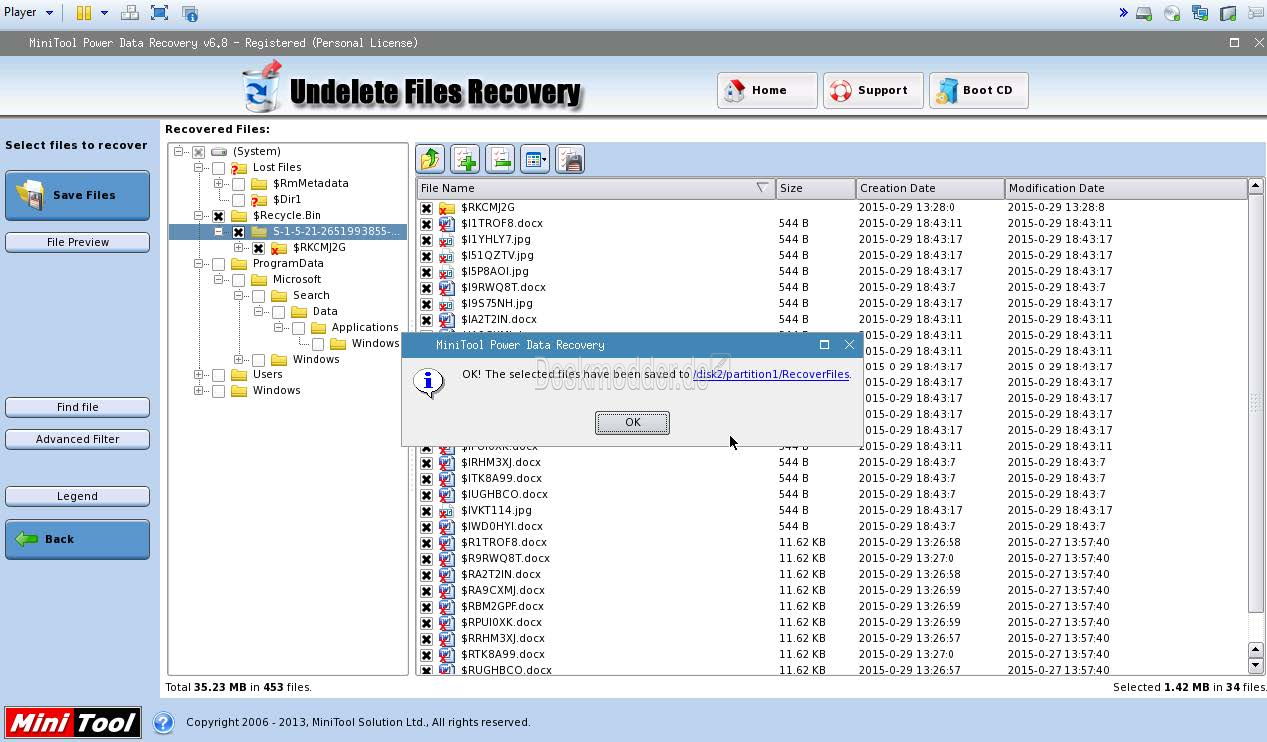Viewport: 1267px width, 742px height.
Task: Click the System drive icon in tree
Action: [x=219, y=151]
